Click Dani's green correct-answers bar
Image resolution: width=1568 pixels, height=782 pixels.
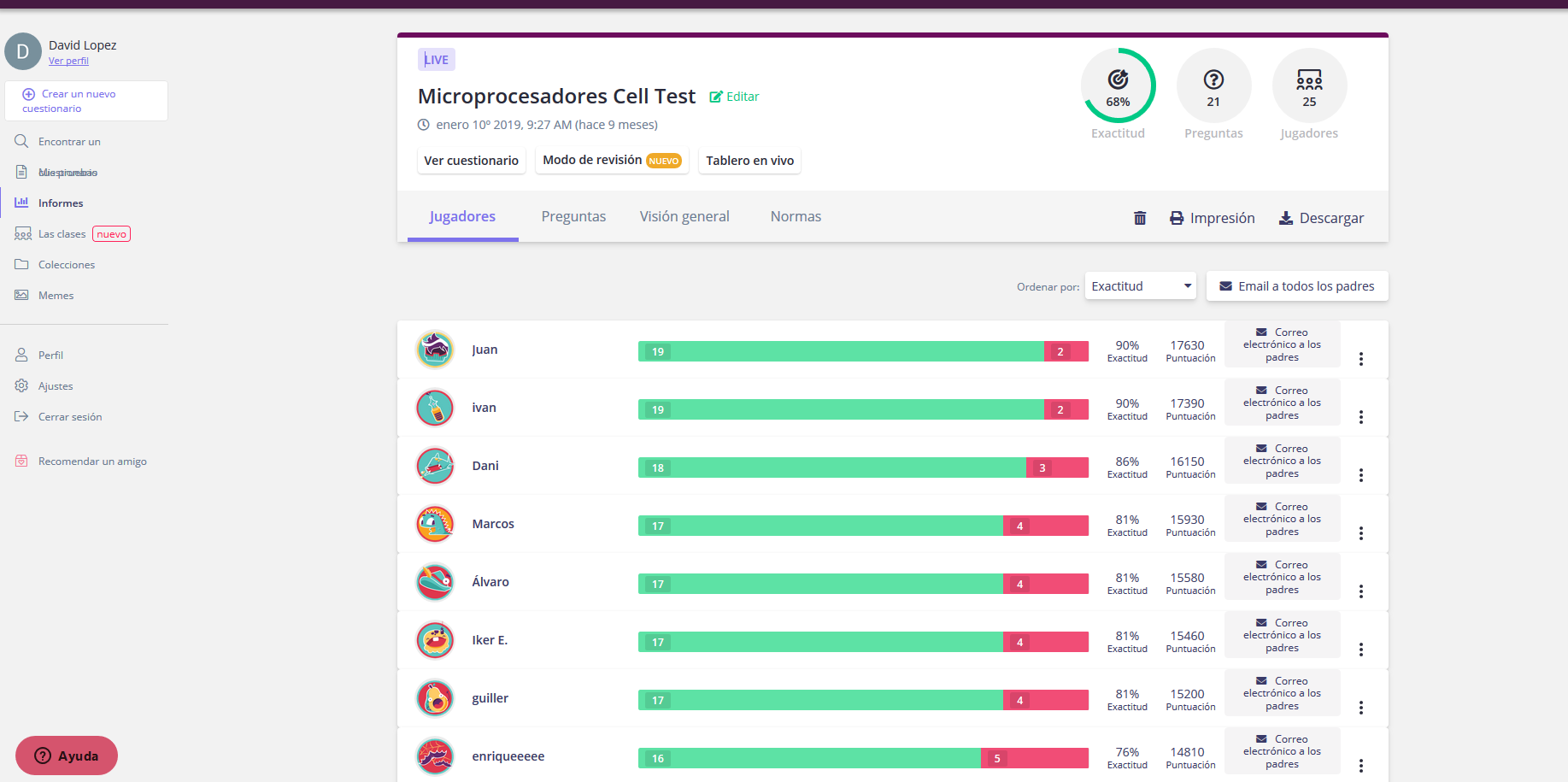click(x=831, y=467)
